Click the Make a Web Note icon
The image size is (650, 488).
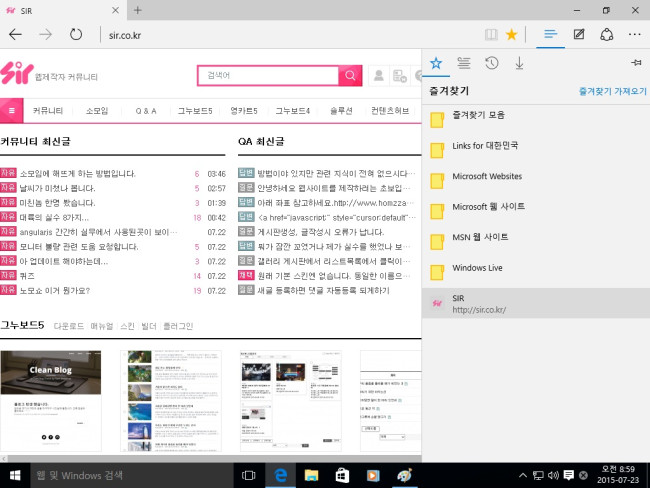pyautogui.click(x=578, y=34)
